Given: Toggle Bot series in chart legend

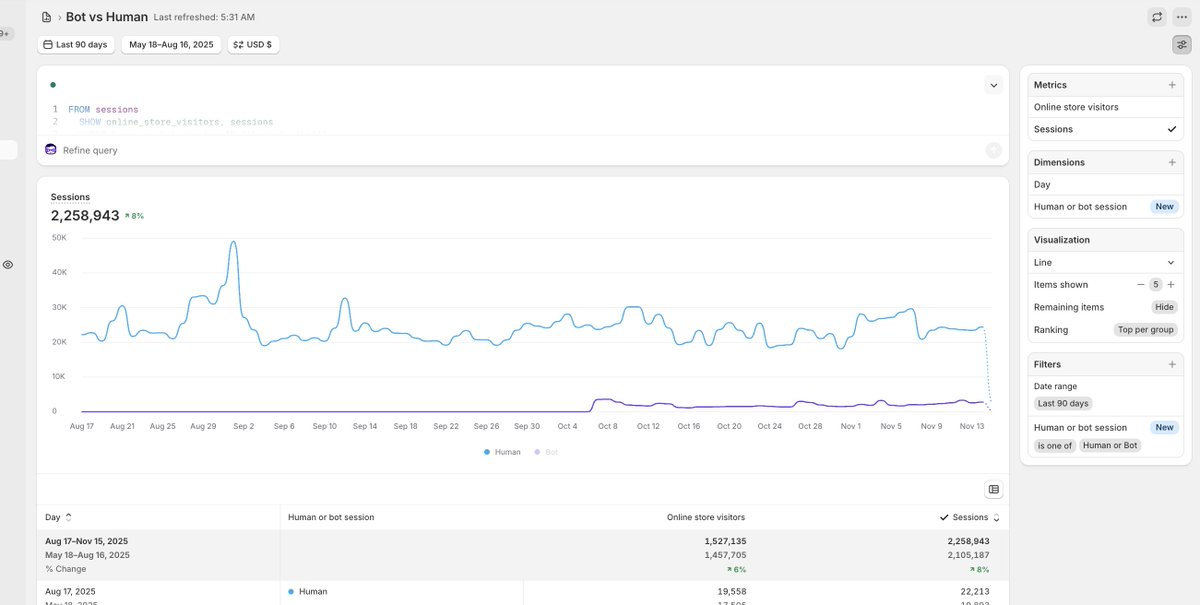Looking at the screenshot, I should pos(546,452).
